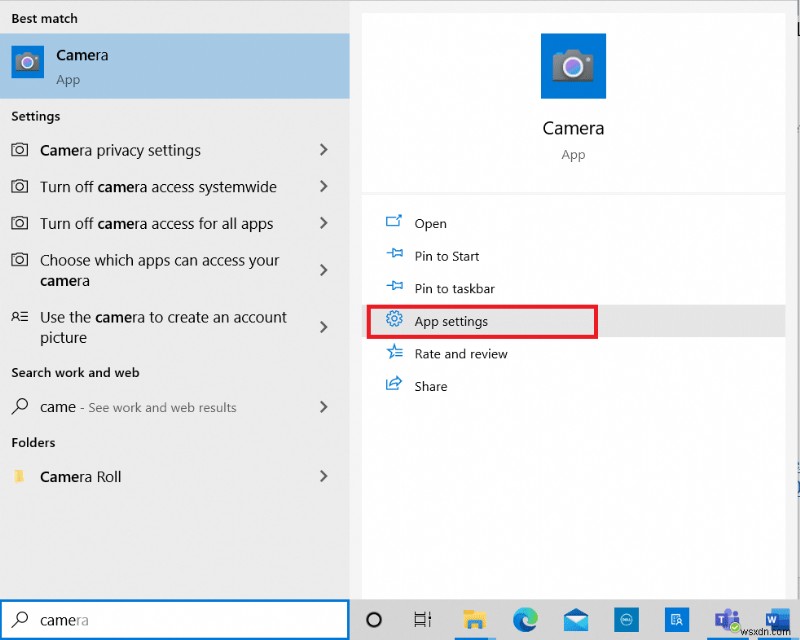800x640 pixels.
Task: Expand the Camera Roll folder chevron
Action: pos(324,477)
